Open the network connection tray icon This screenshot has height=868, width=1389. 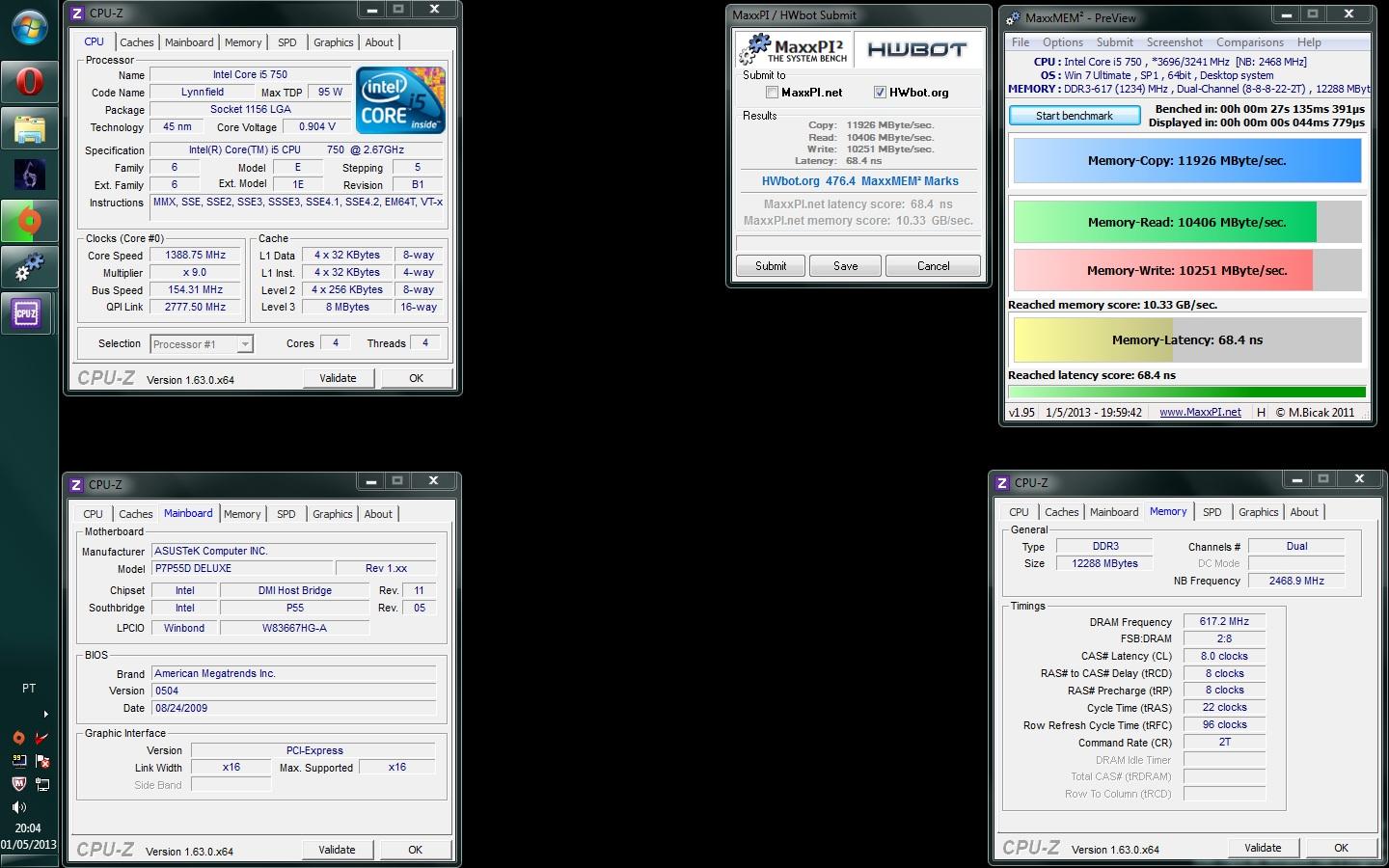click(41, 784)
